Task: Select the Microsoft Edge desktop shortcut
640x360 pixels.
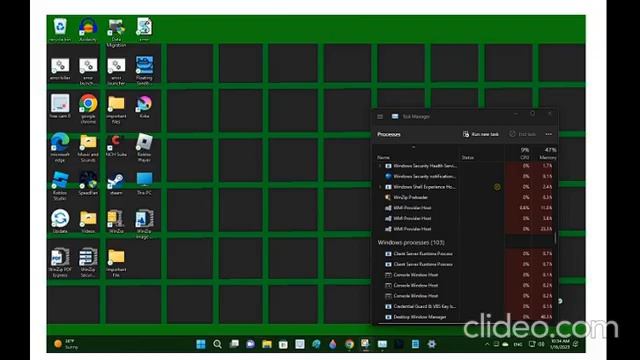Action: pyautogui.click(x=60, y=147)
